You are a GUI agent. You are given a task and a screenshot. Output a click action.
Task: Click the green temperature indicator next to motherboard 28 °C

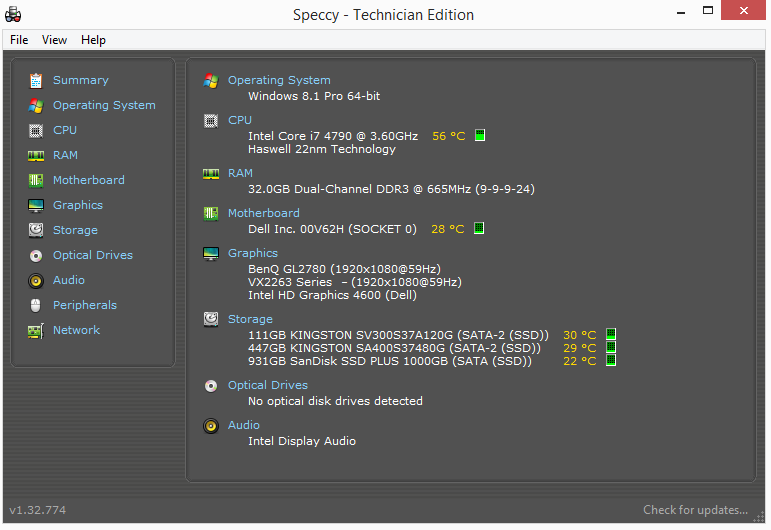click(479, 228)
